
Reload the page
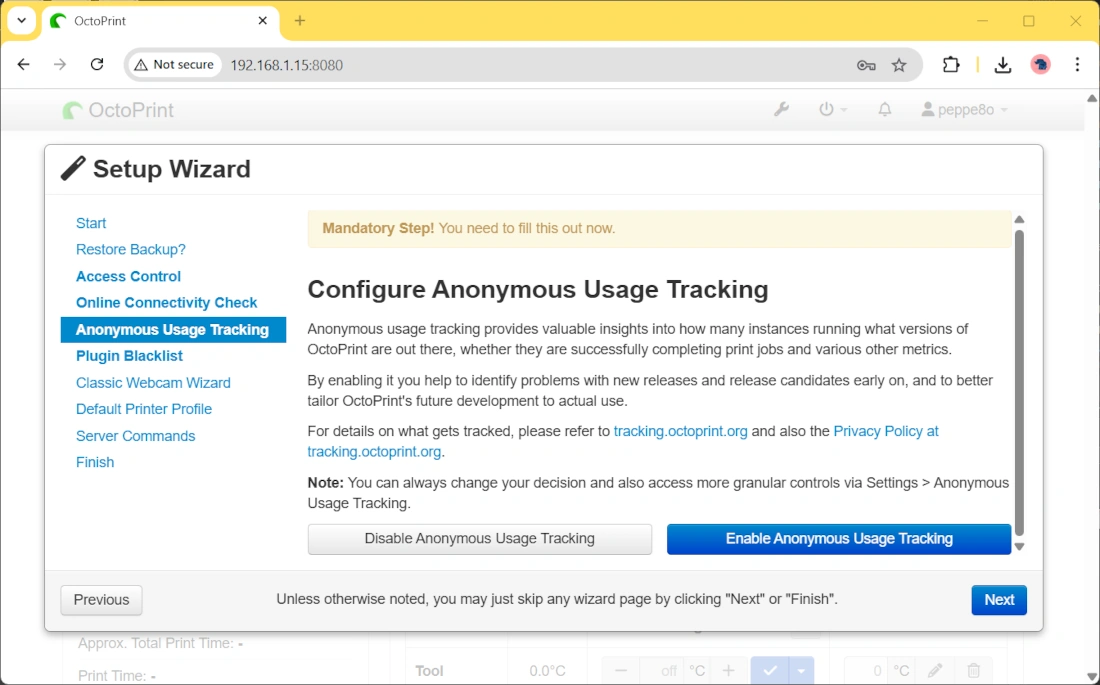tap(97, 65)
